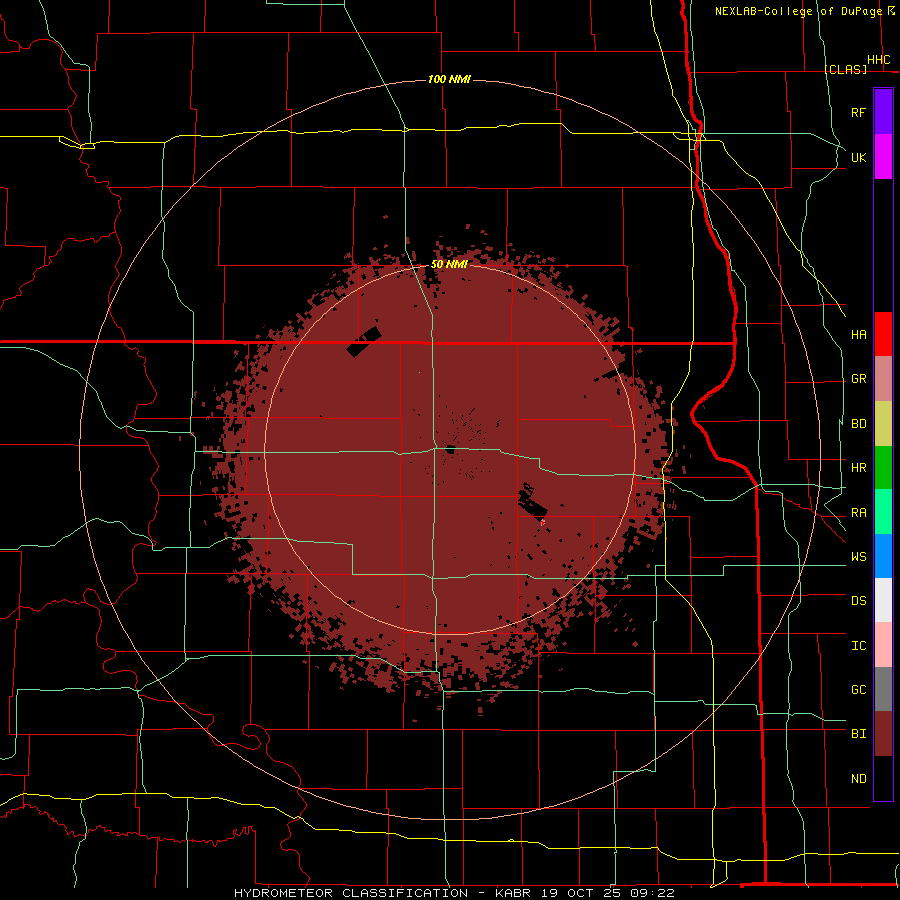
Task: Click the 'HA' legend label
Action: (x=858, y=335)
